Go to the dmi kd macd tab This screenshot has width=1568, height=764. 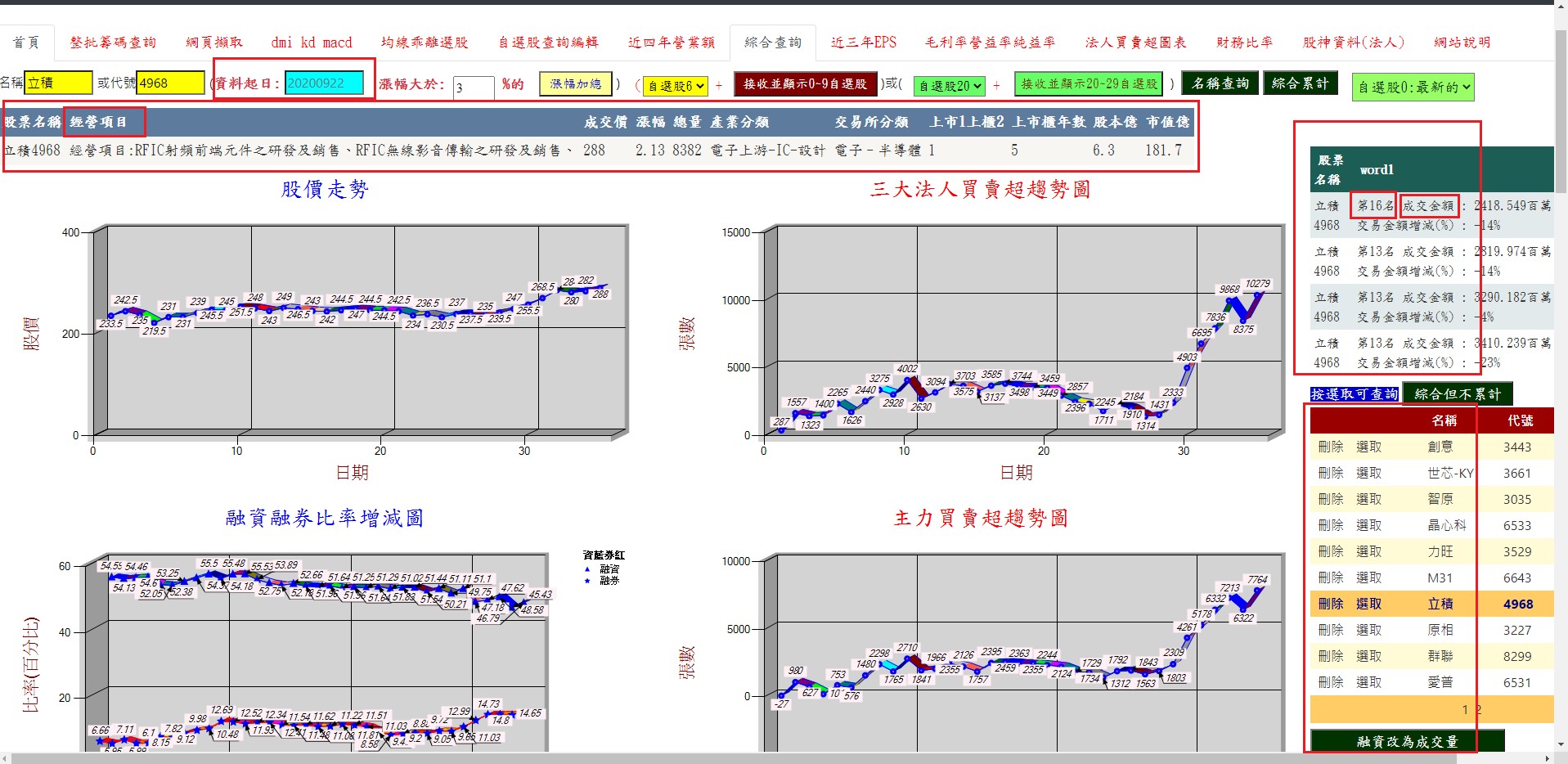[x=312, y=43]
